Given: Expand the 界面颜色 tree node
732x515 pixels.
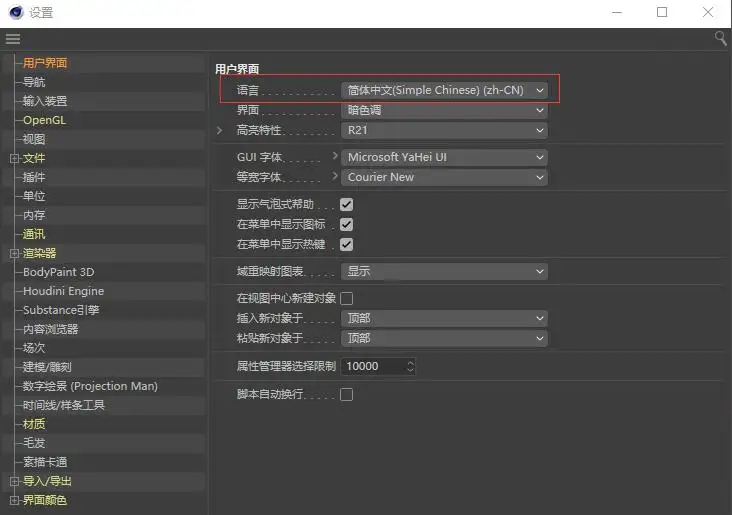Looking at the screenshot, I should pos(14,500).
